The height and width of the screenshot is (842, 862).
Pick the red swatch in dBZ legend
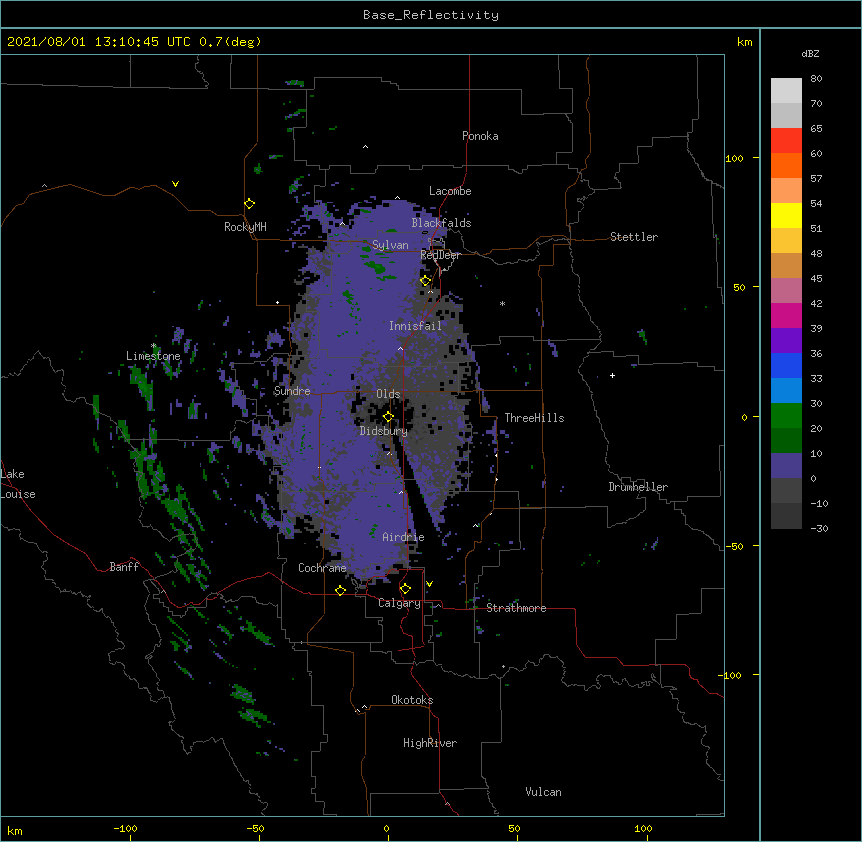(786, 141)
